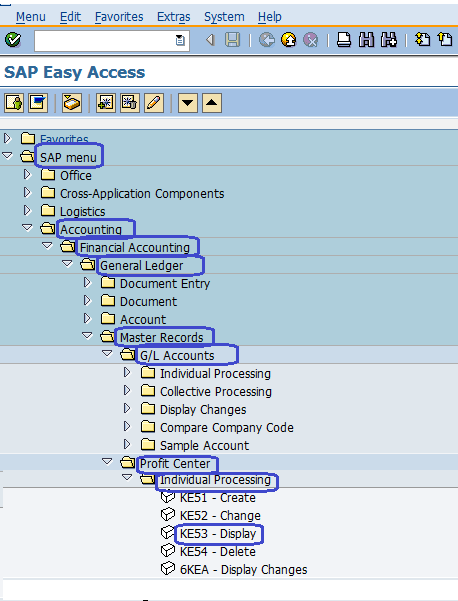This screenshot has height=601, width=458.
Task: Click the Add to Favorites icon
Action: coord(105,103)
